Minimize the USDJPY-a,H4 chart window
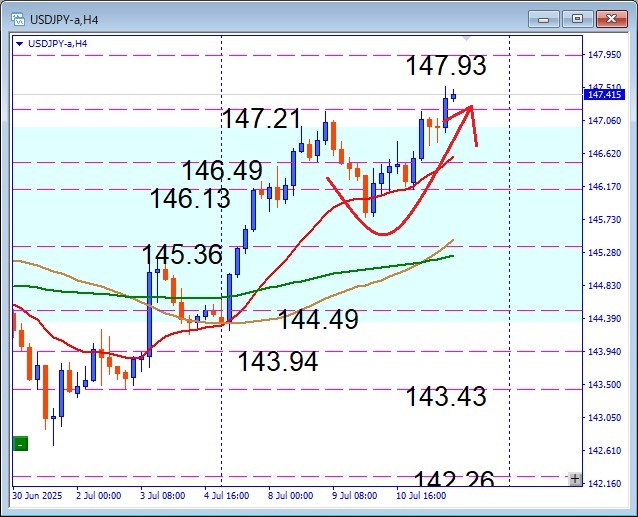This screenshot has width=638, height=517. (544, 19)
